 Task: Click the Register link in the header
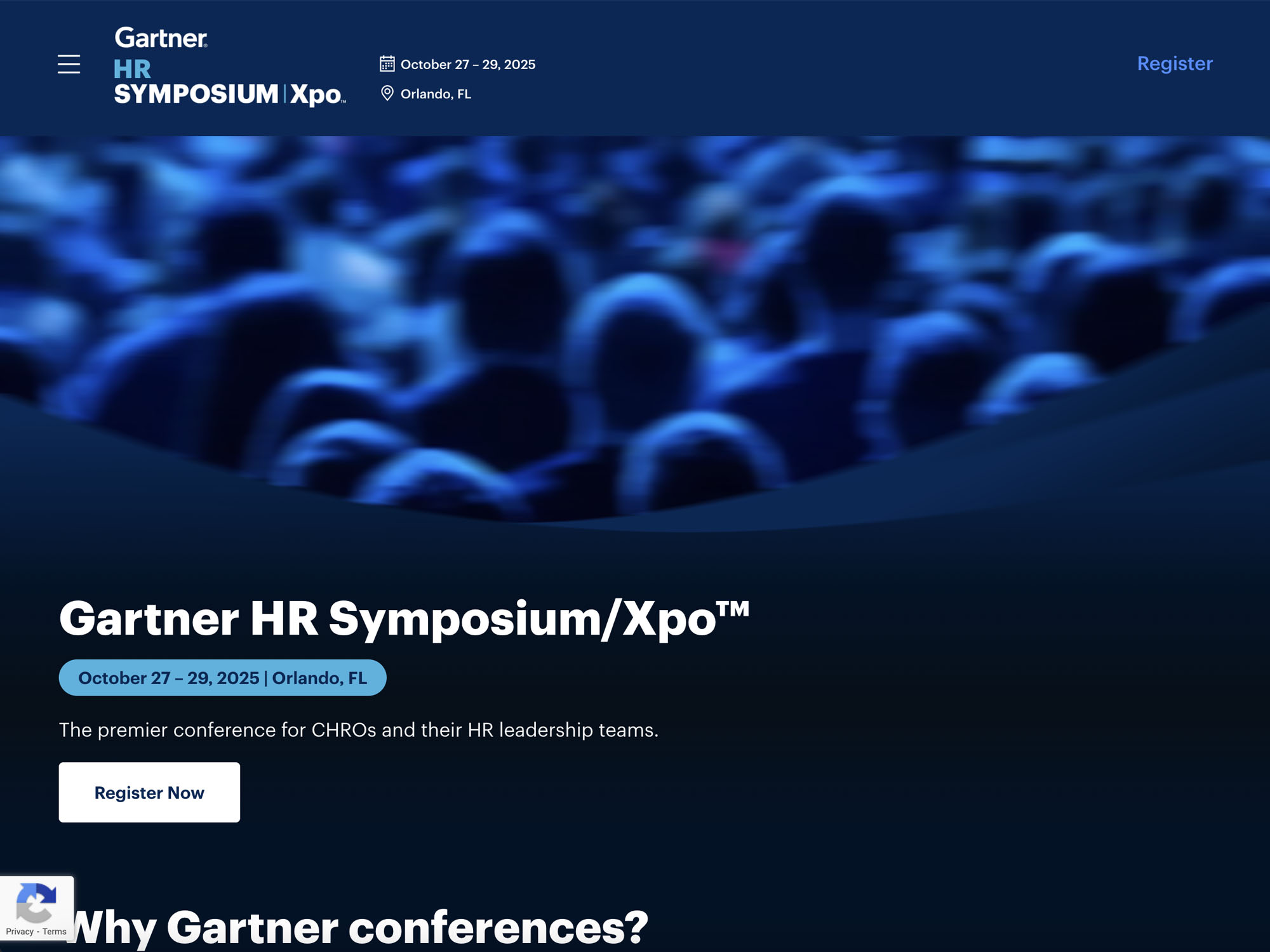pos(1175,63)
